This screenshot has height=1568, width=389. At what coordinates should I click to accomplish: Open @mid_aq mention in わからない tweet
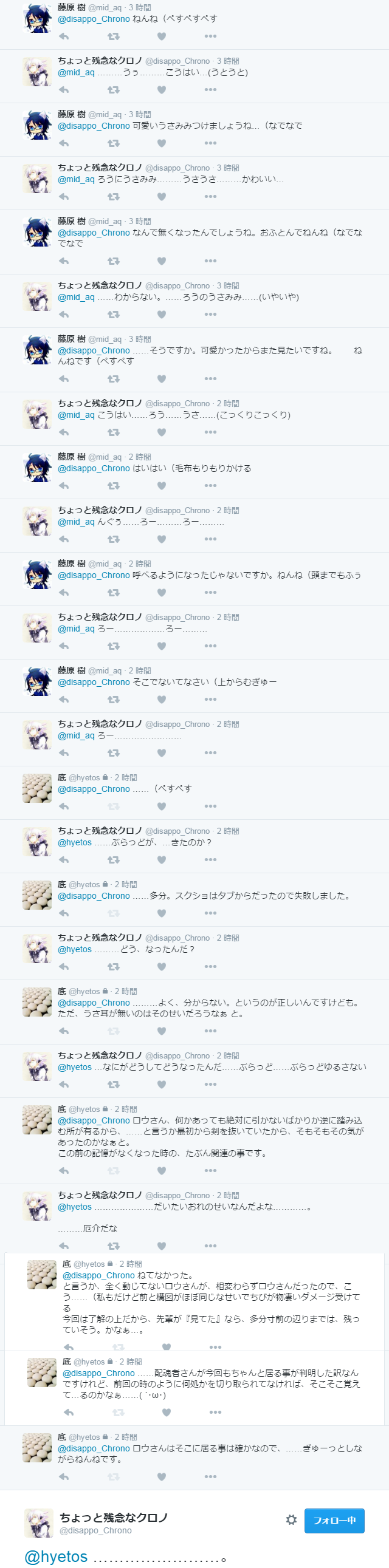[x=76, y=297]
